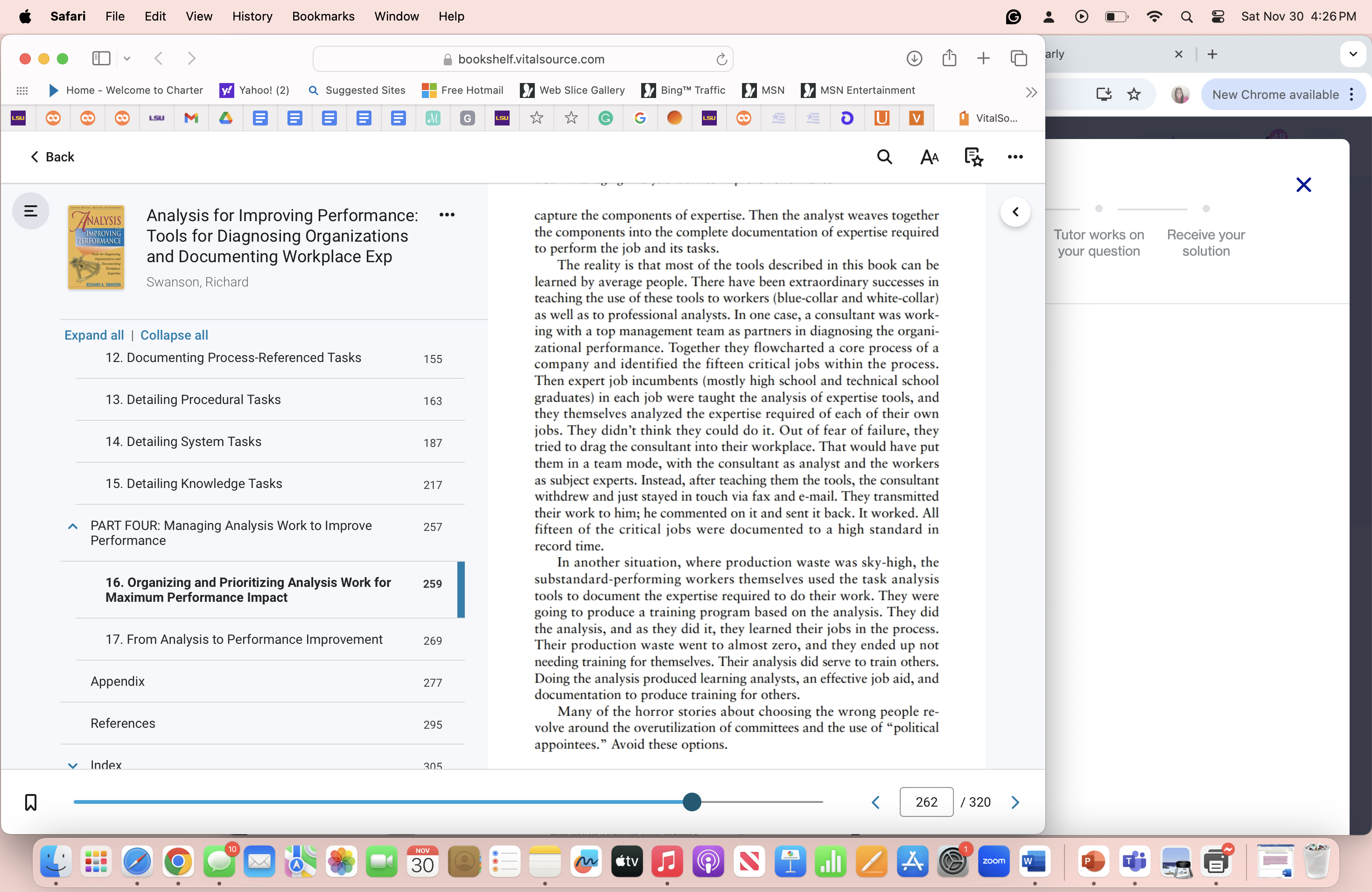Screen dimensions: 1372x892
Task: Open the search tool in the reader
Action: click(x=884, y=157)
